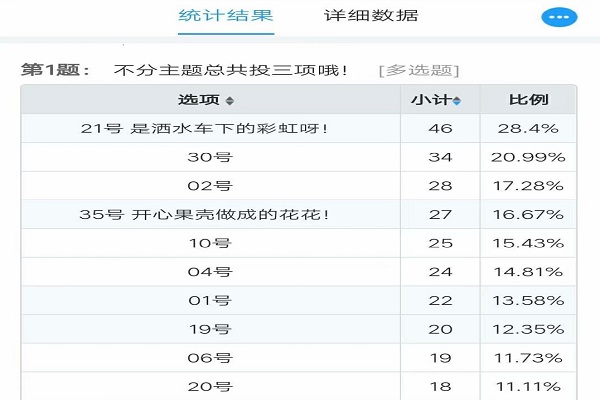
Task: Select the 10号 option row
Action: tap(298, 243)
